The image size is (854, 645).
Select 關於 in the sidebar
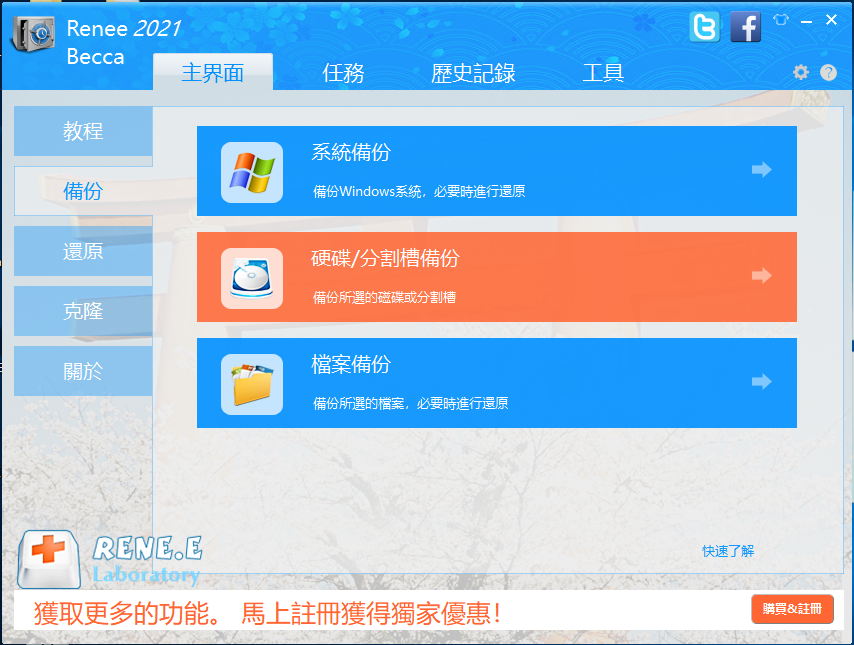(x=83, y=371)
